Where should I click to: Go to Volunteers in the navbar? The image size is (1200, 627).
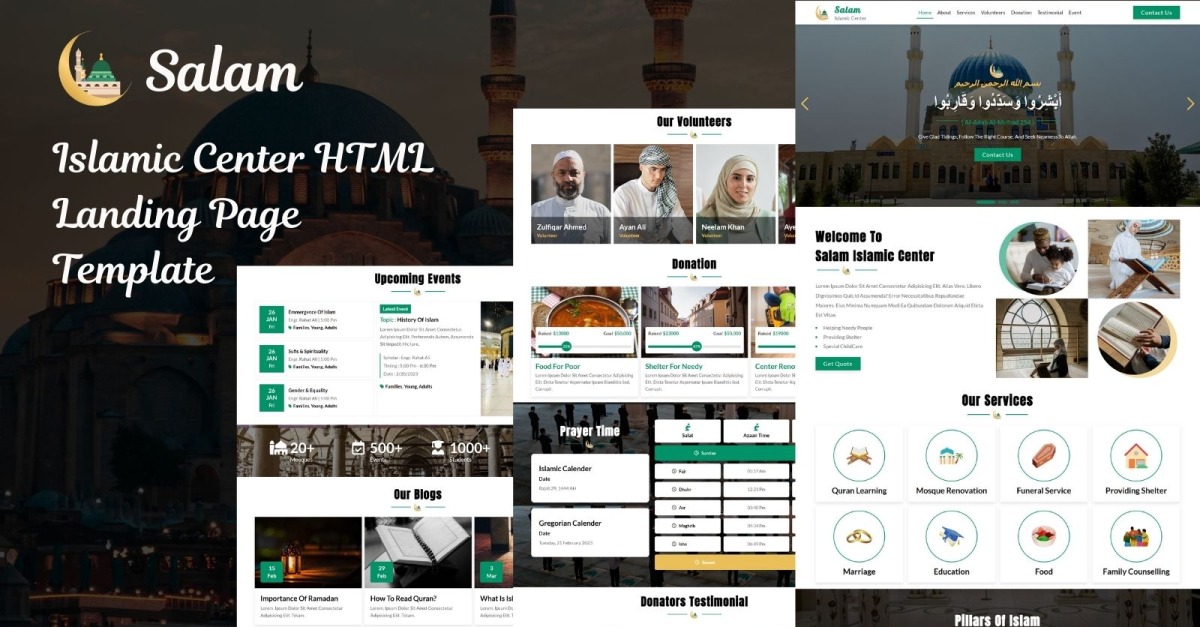(993, 13)
